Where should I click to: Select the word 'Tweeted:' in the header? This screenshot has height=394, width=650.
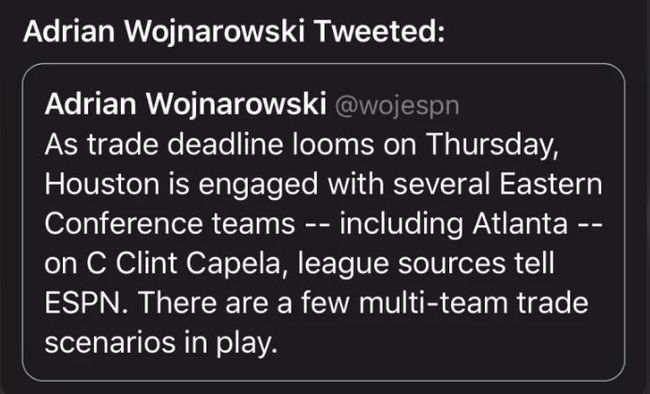[x=379, y=32]
